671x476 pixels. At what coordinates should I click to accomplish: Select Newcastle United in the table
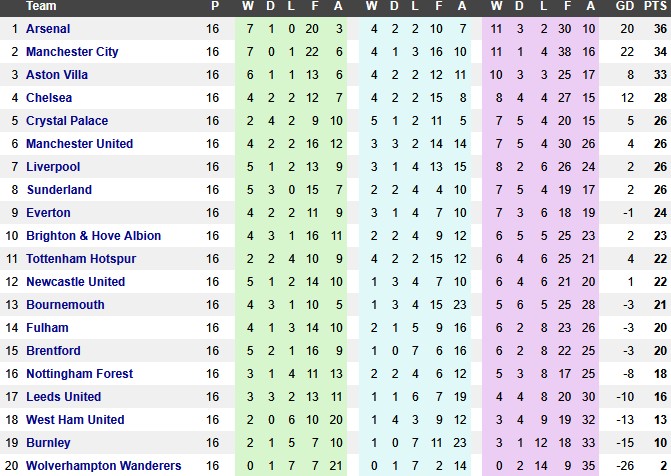76,281
